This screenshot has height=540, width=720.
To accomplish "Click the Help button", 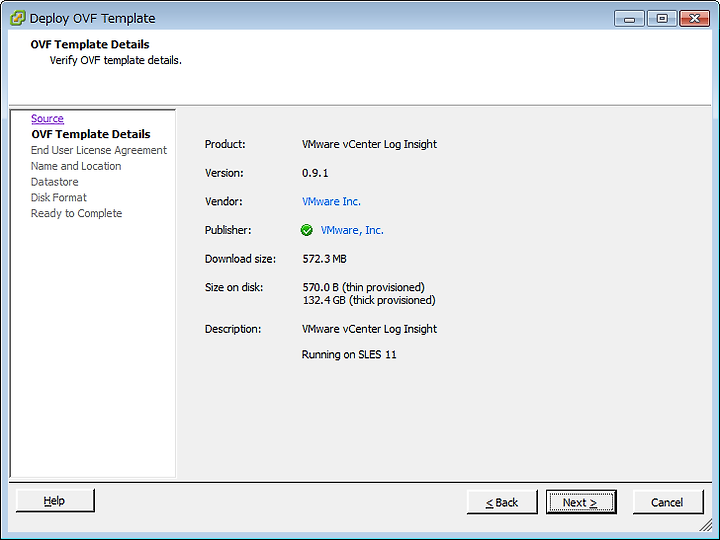I will [x=55, y=501].
